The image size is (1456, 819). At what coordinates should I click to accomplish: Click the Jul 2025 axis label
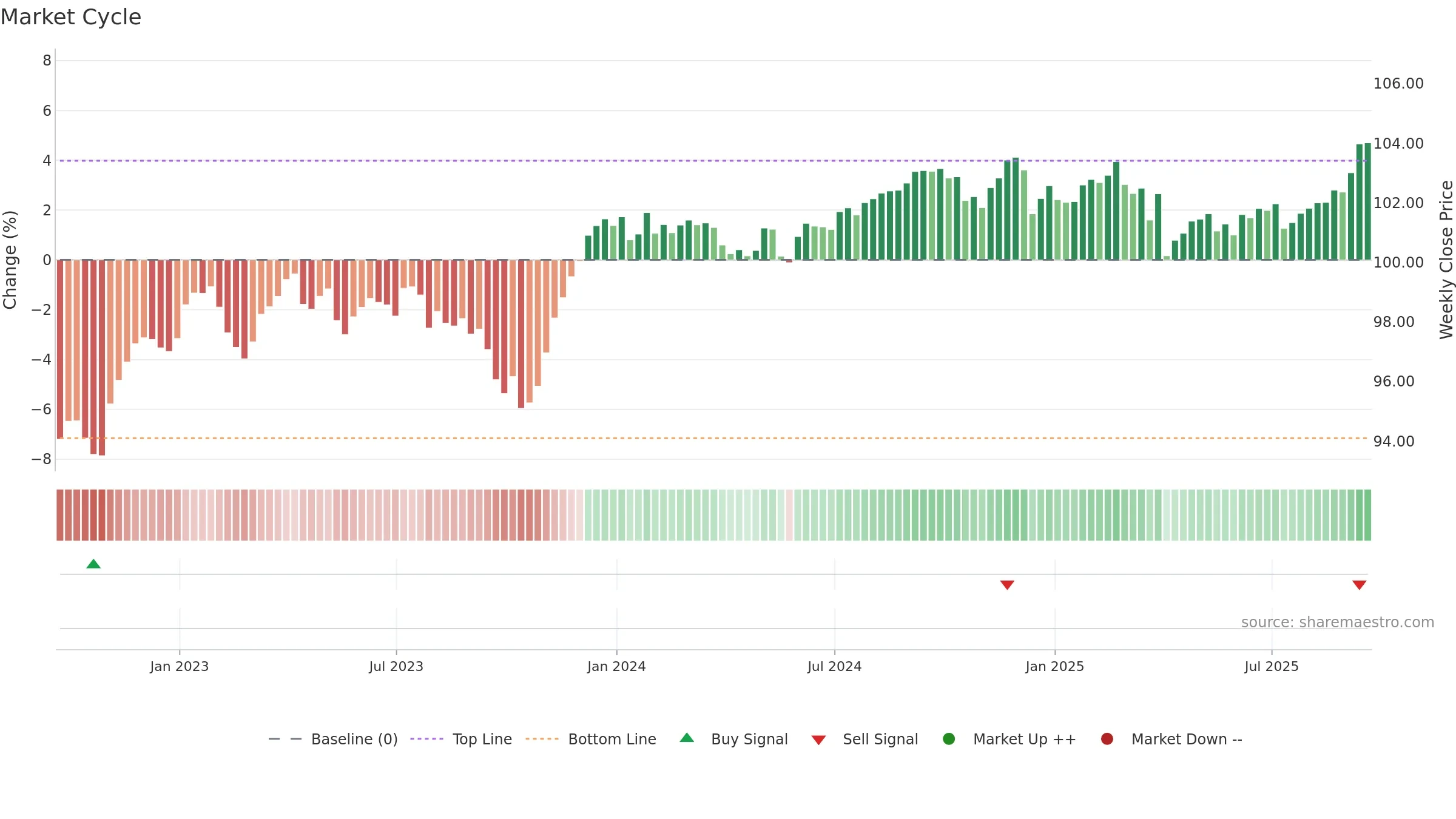point(1272,667)
